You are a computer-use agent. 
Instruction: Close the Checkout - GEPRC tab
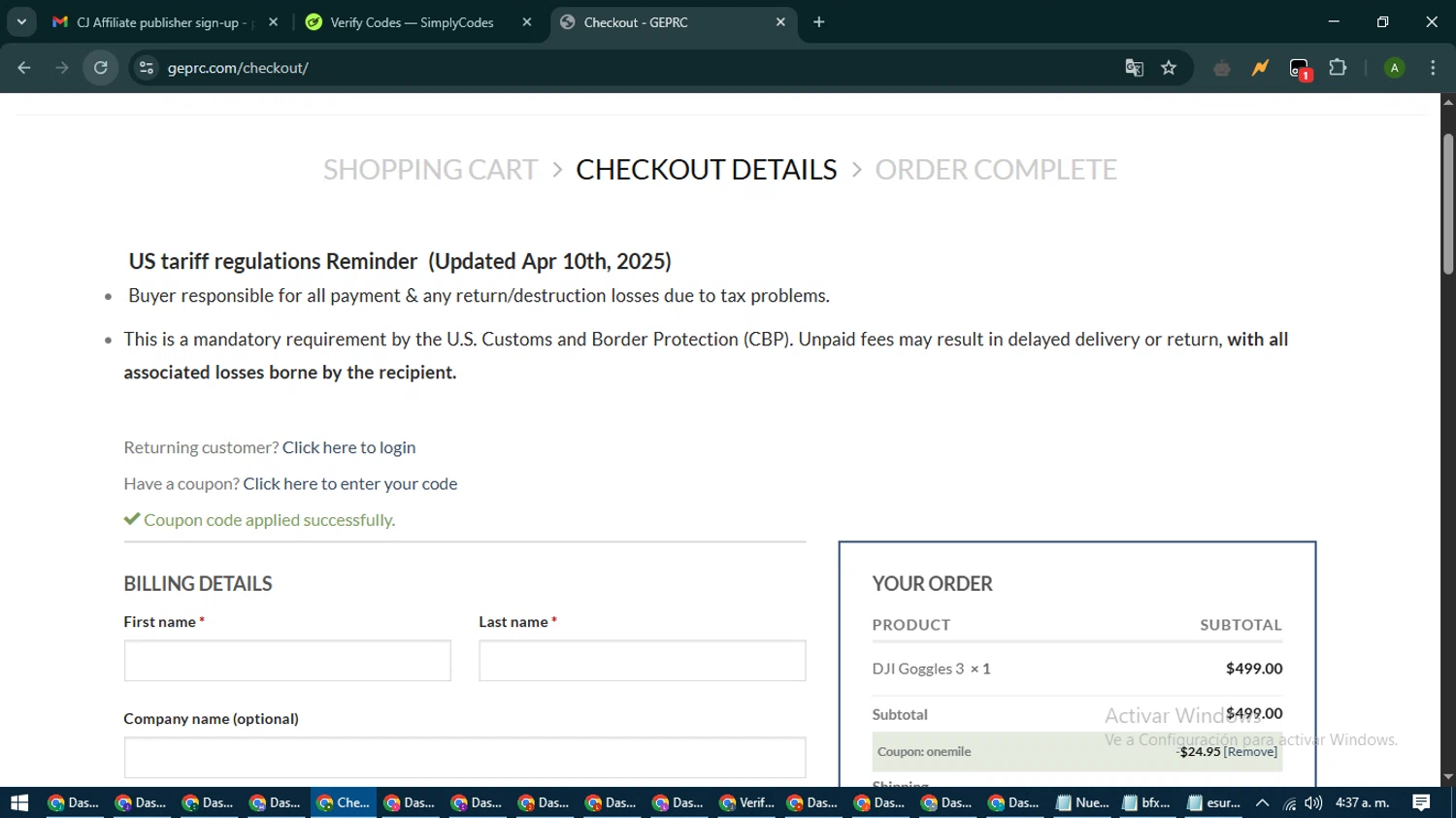pyautogui.click(x=780, y=22)
